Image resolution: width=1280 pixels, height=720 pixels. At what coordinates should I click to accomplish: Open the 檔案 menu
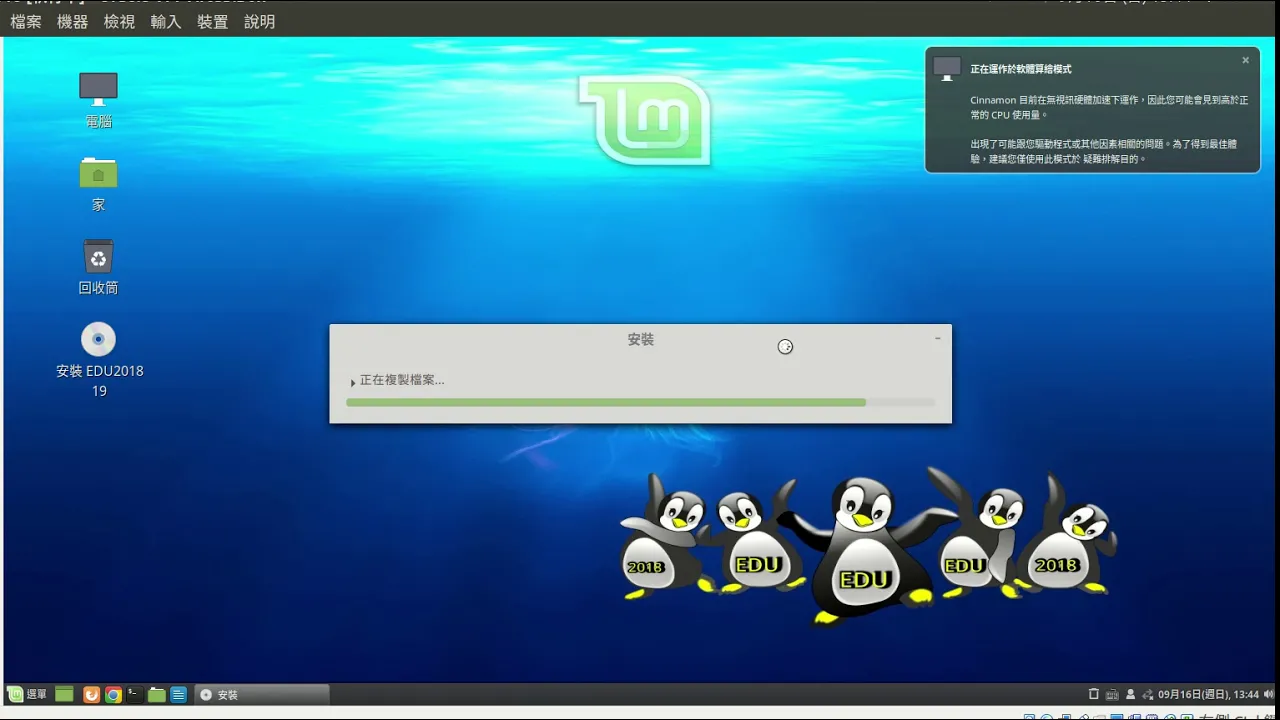(26, 21)
